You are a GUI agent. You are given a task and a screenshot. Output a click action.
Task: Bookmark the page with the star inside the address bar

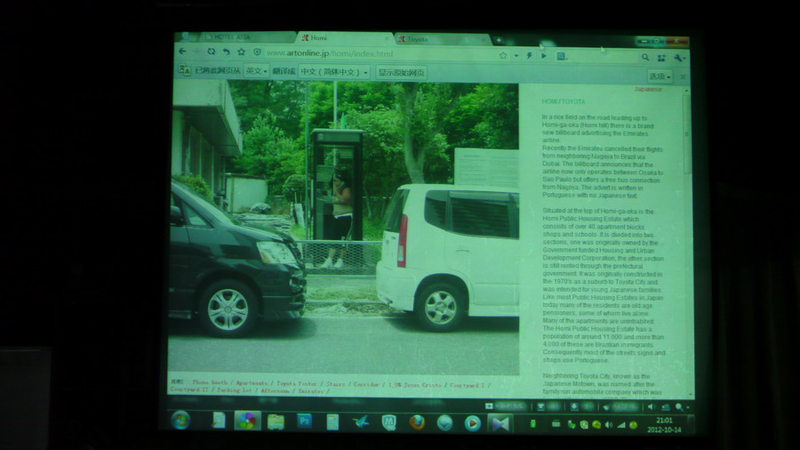click(x=503, y=55)
